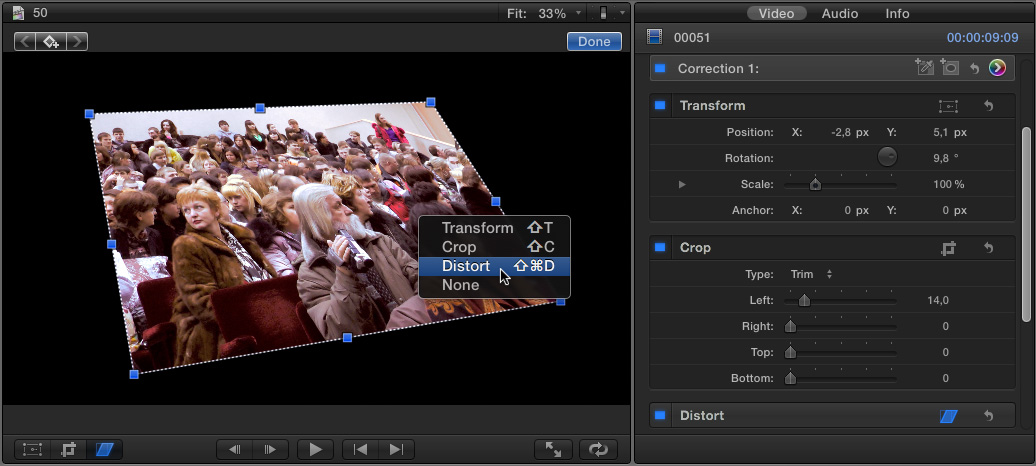1036x466 pixels.
Task: Choose Distort from the context menu
Action: (466, 266)
